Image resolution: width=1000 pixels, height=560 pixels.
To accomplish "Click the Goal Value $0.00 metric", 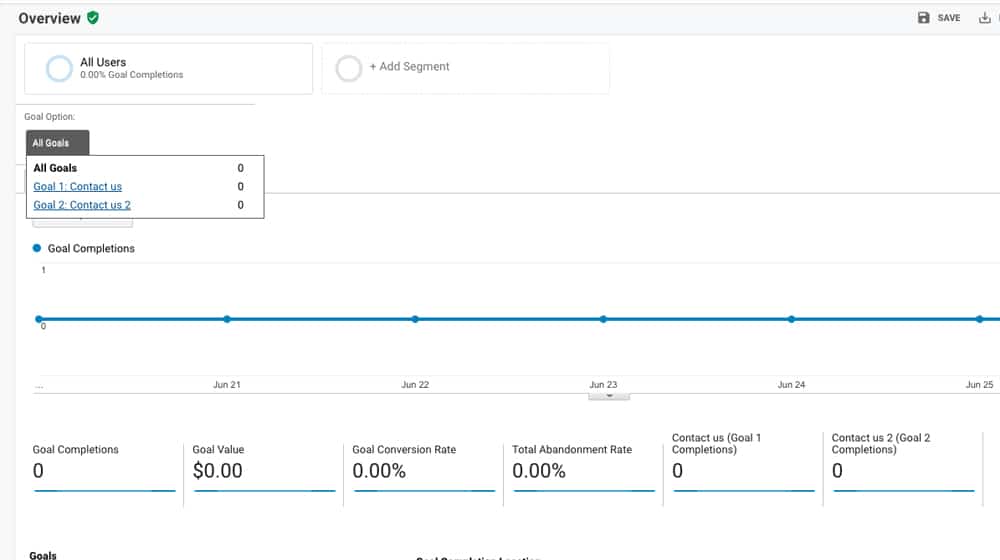I will pyautogui.click(x=264, y=469).
